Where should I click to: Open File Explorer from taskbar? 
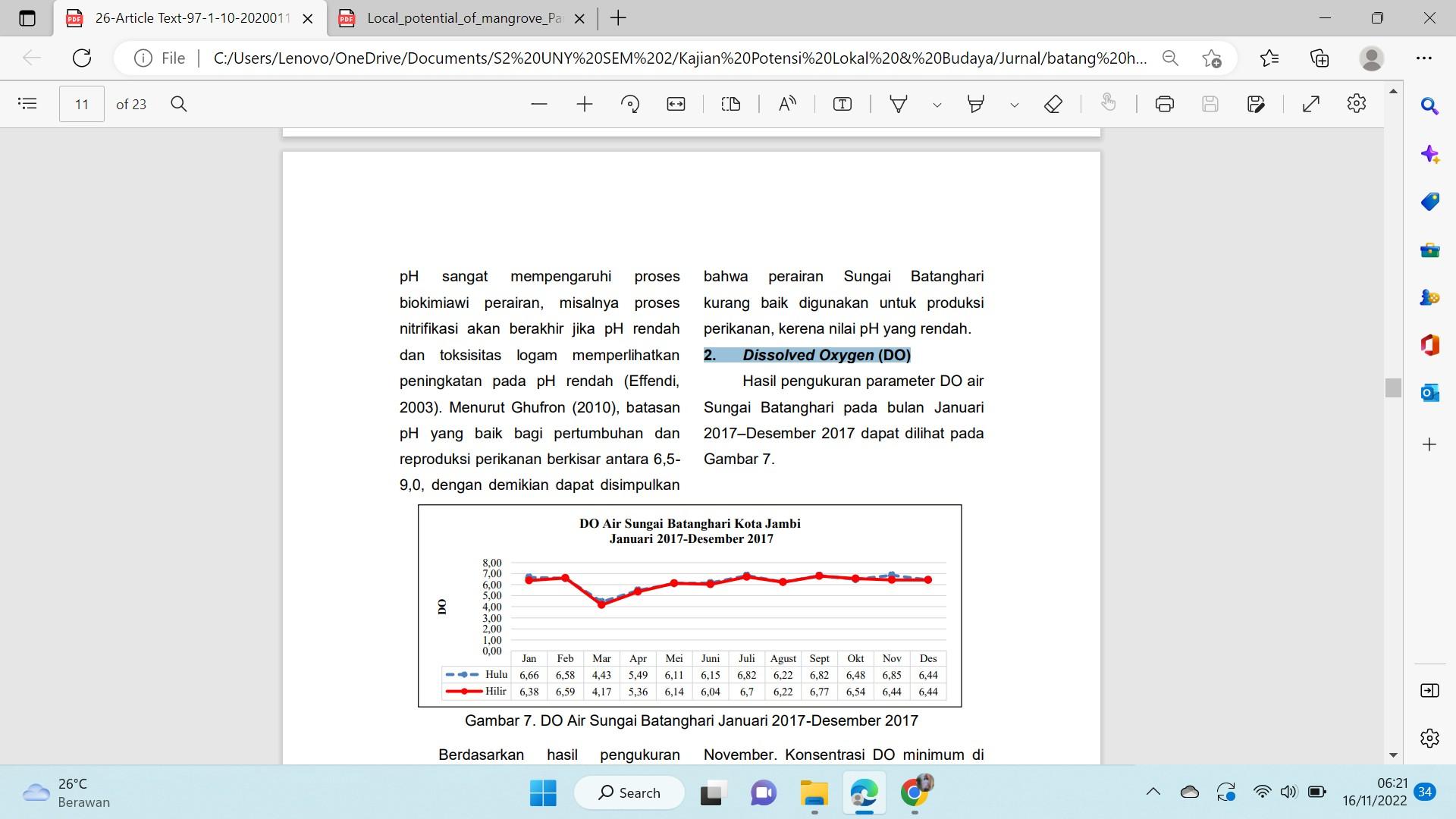point(814,792)
